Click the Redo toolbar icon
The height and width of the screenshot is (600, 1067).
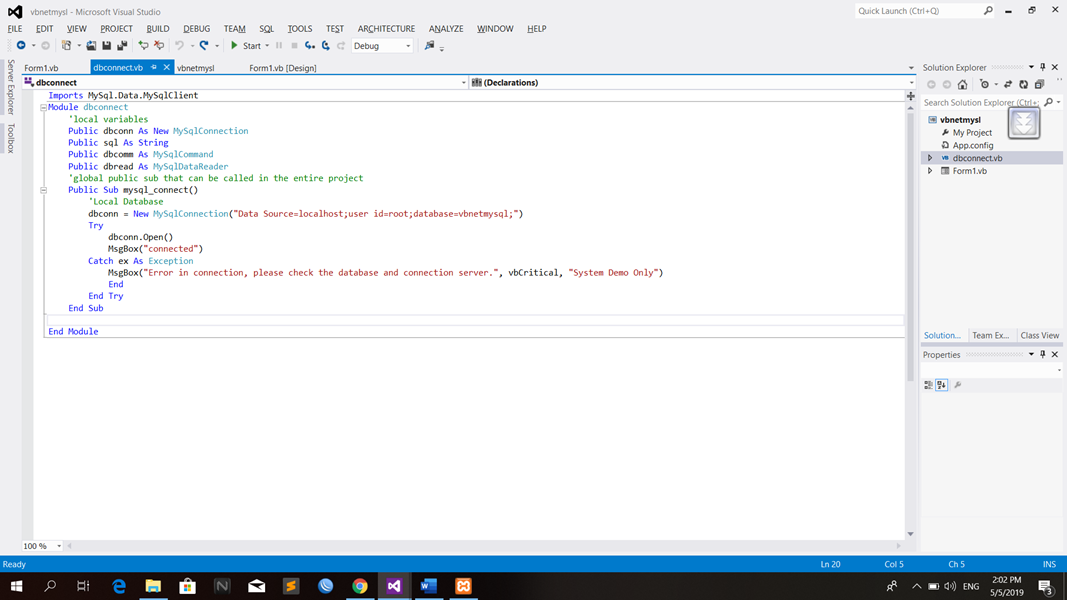click(204, 46)
